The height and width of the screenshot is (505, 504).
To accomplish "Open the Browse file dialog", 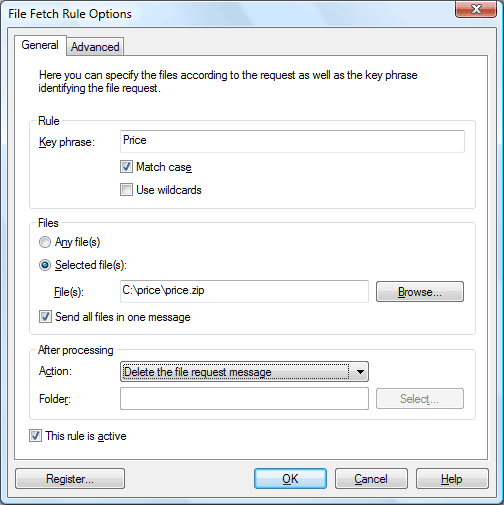I will (420, 292).
